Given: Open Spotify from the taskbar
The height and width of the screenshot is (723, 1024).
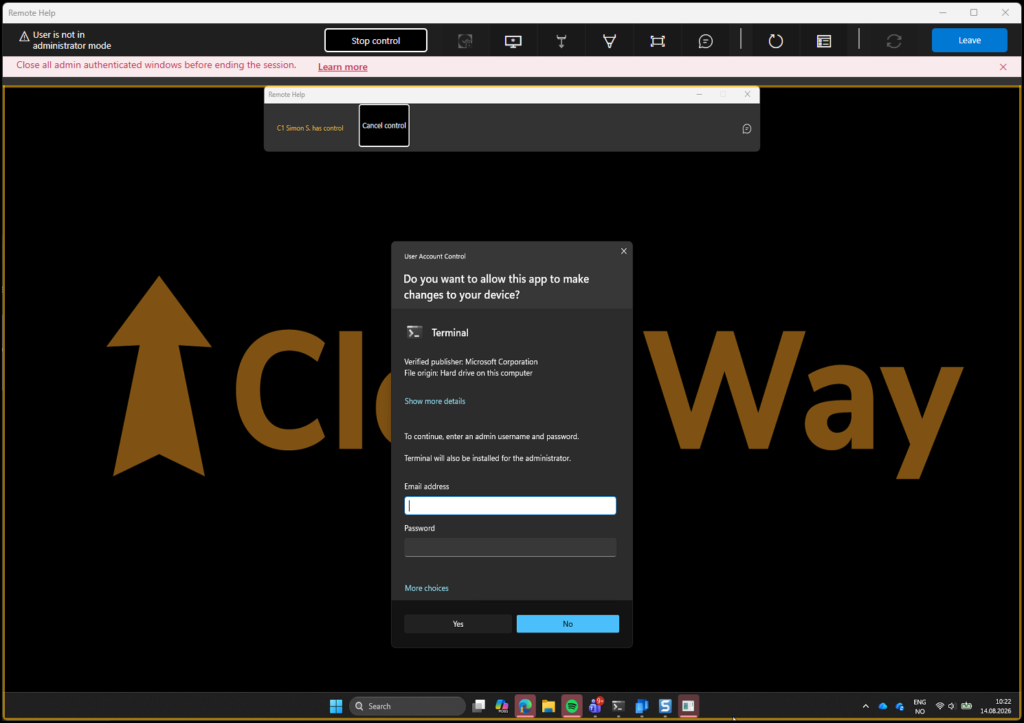Looking at the screenshot, I should (571, 706).
